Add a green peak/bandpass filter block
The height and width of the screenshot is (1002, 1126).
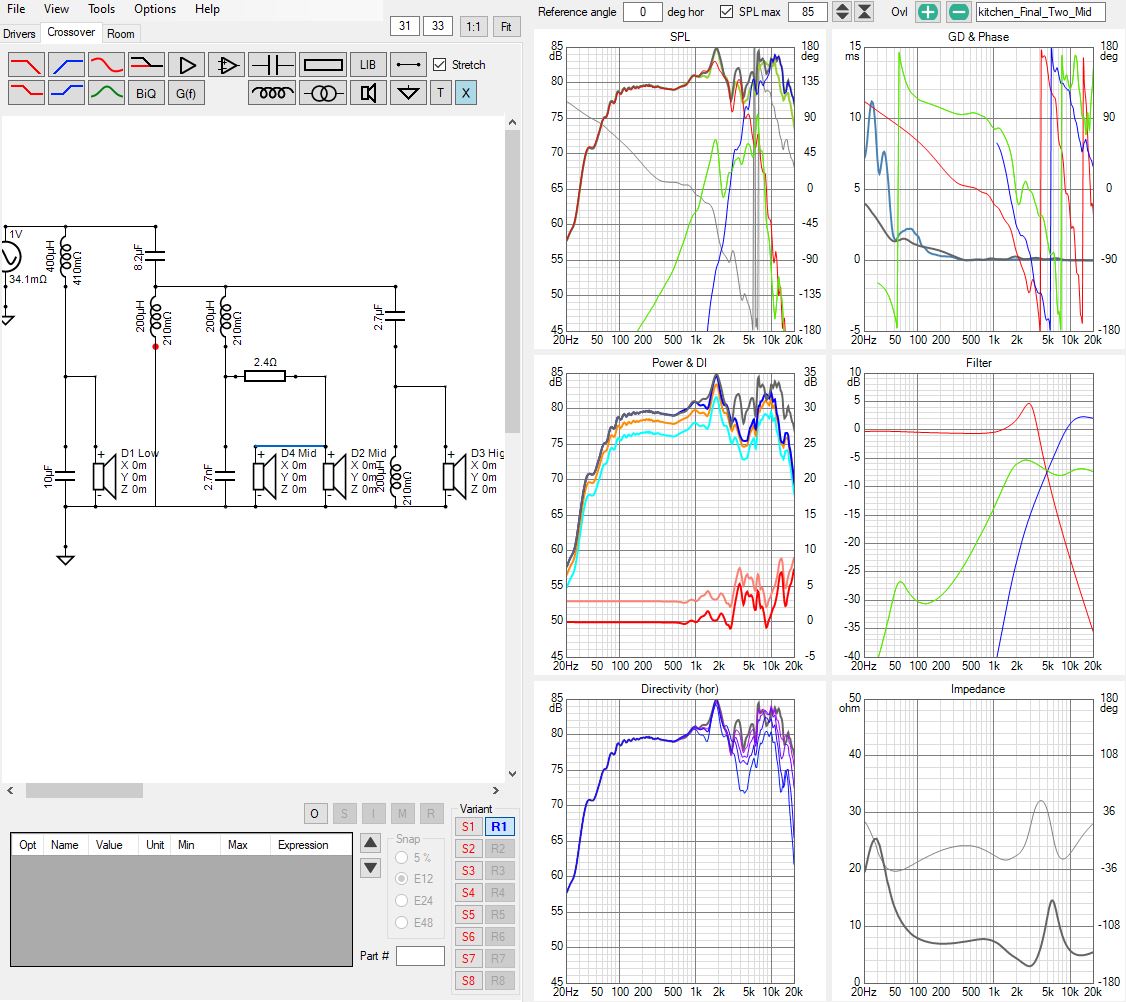pyautogui.click(x=106, y=93)
